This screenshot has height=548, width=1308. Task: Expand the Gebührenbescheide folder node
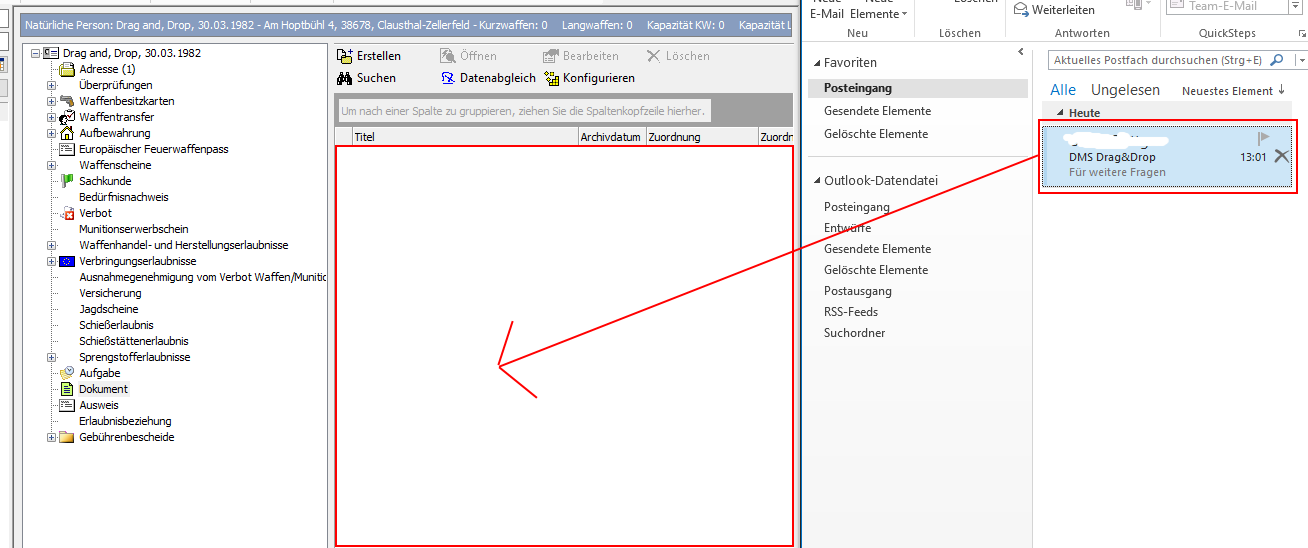click(x=52, y=437)
